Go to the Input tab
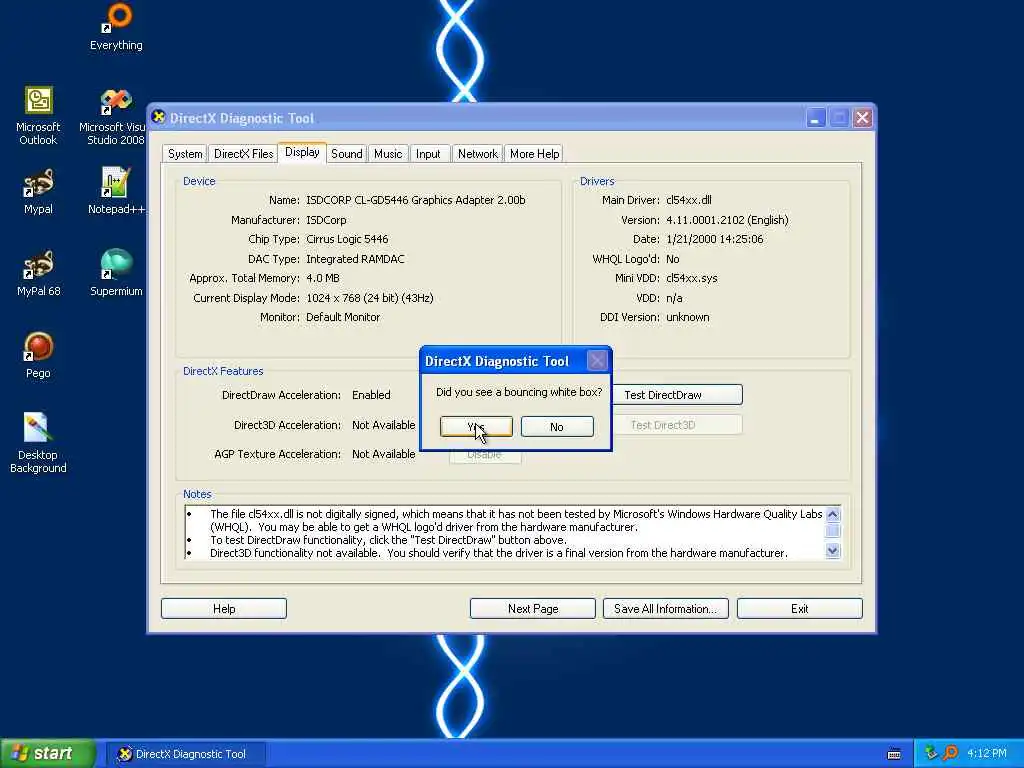Screen dimensions: 1024x768 pos(428,154)
